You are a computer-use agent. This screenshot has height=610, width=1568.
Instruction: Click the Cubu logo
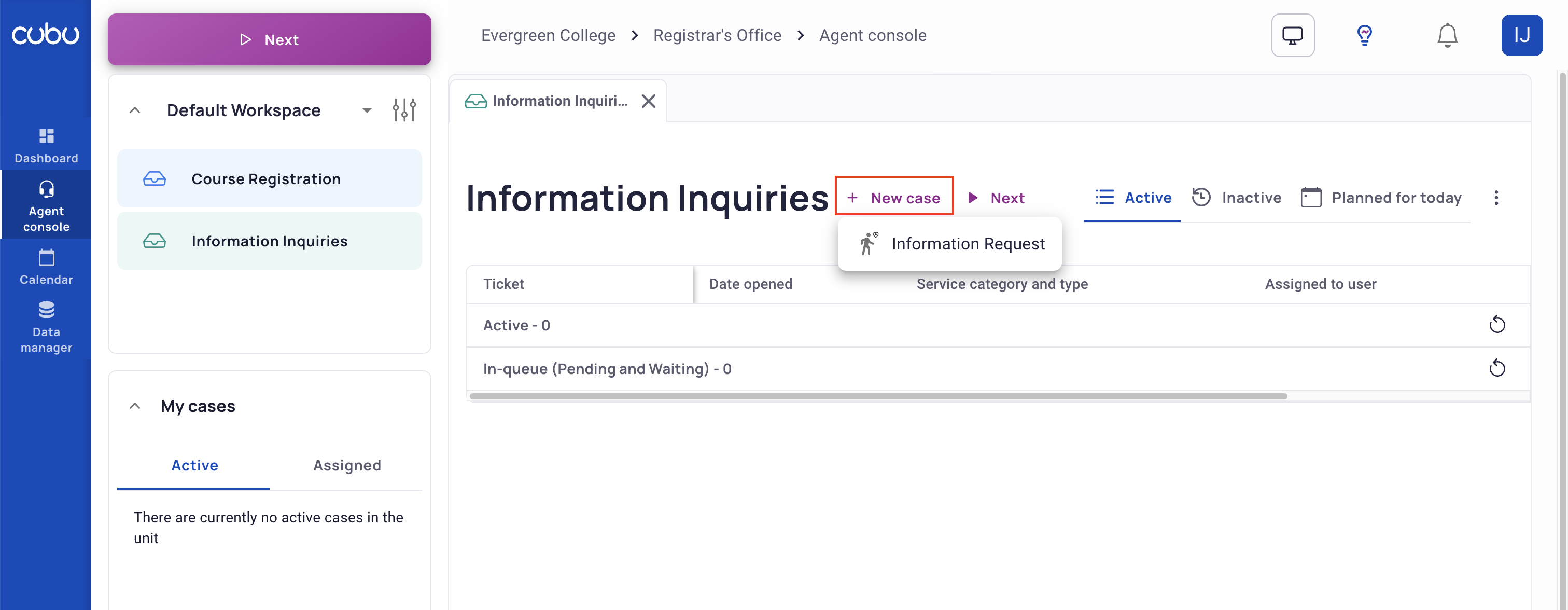45,35
